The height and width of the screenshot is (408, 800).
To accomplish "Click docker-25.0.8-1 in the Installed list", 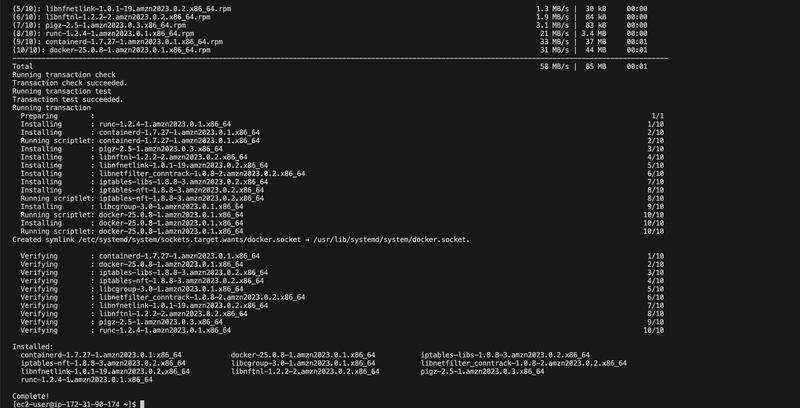I will click(x=303, y=355).
